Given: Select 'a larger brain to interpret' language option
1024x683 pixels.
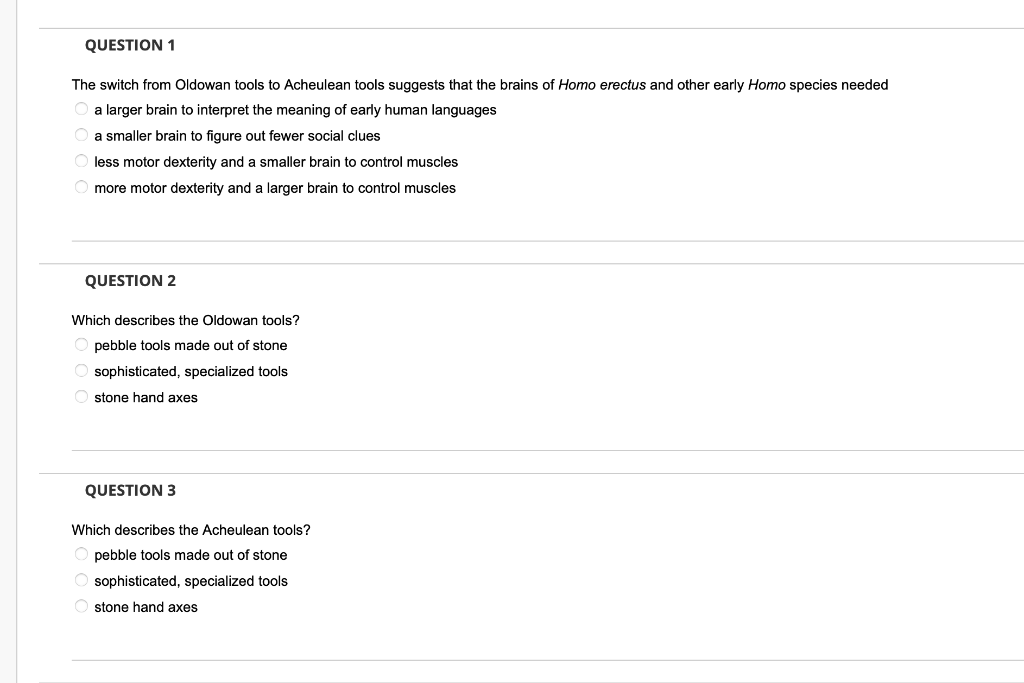Looking at the screenshot, I should [81, 109].
